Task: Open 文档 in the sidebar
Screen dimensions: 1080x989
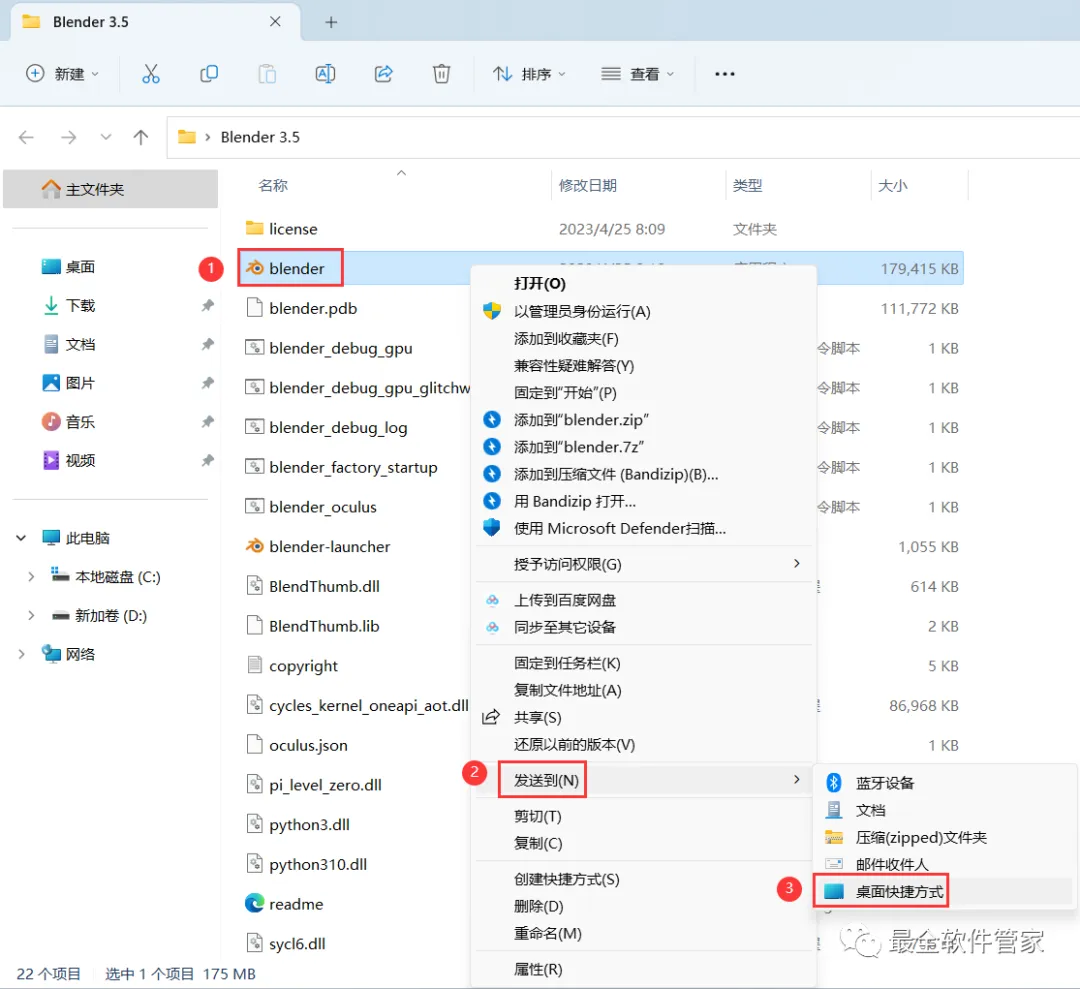Action: pos(68,344)
